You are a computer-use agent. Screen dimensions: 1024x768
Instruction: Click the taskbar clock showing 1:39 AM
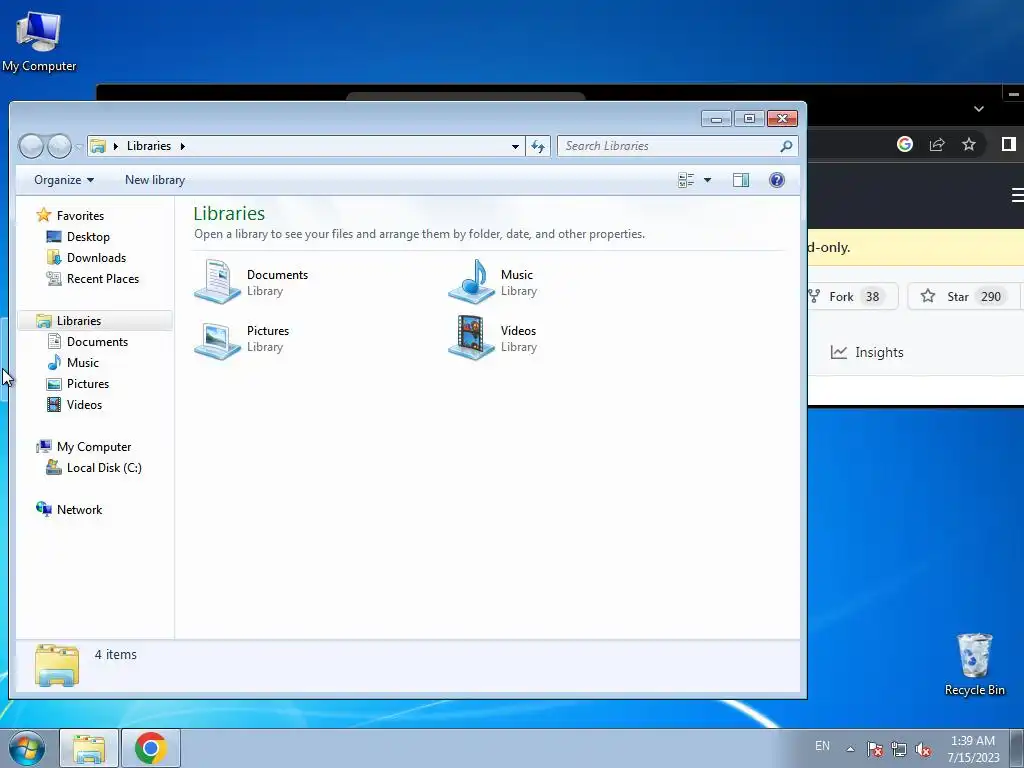pyautogui.click(x=973, y=748)
